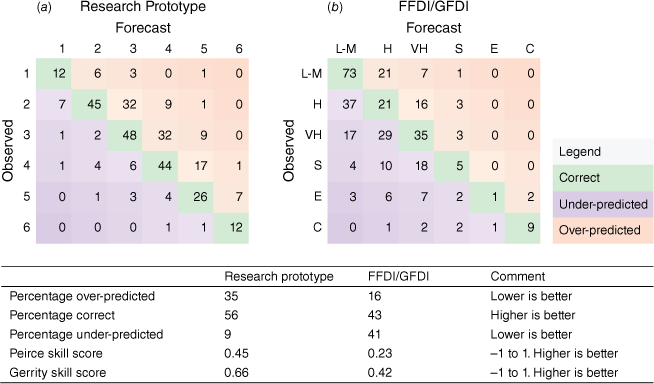The height and width of the screenshot is (384, 654).
Task: Click the Legend heading box
Action: coord(603,152)
